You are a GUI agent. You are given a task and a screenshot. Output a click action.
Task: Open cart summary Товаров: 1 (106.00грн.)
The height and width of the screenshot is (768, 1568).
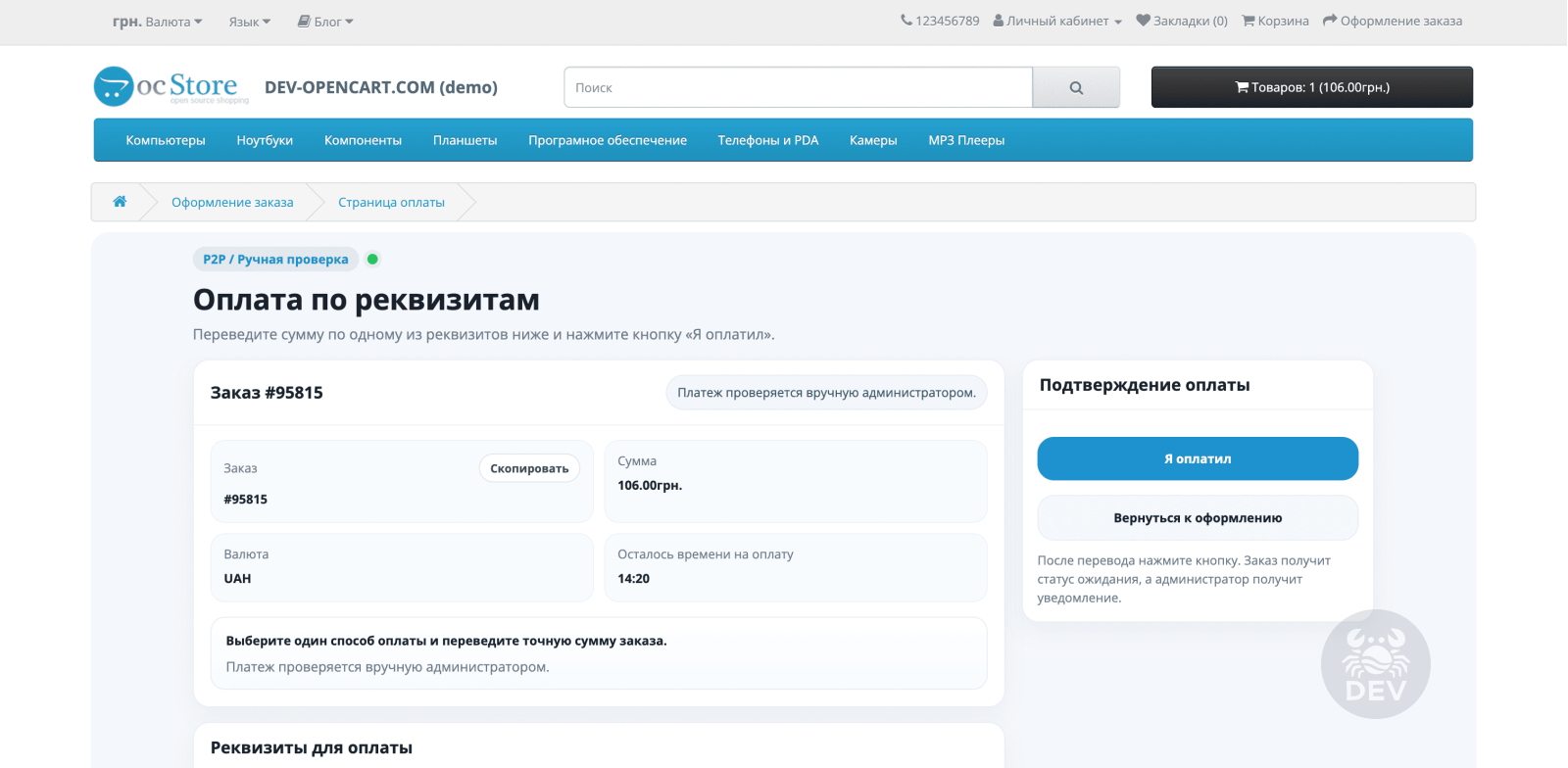click(x=1312, y=87)
